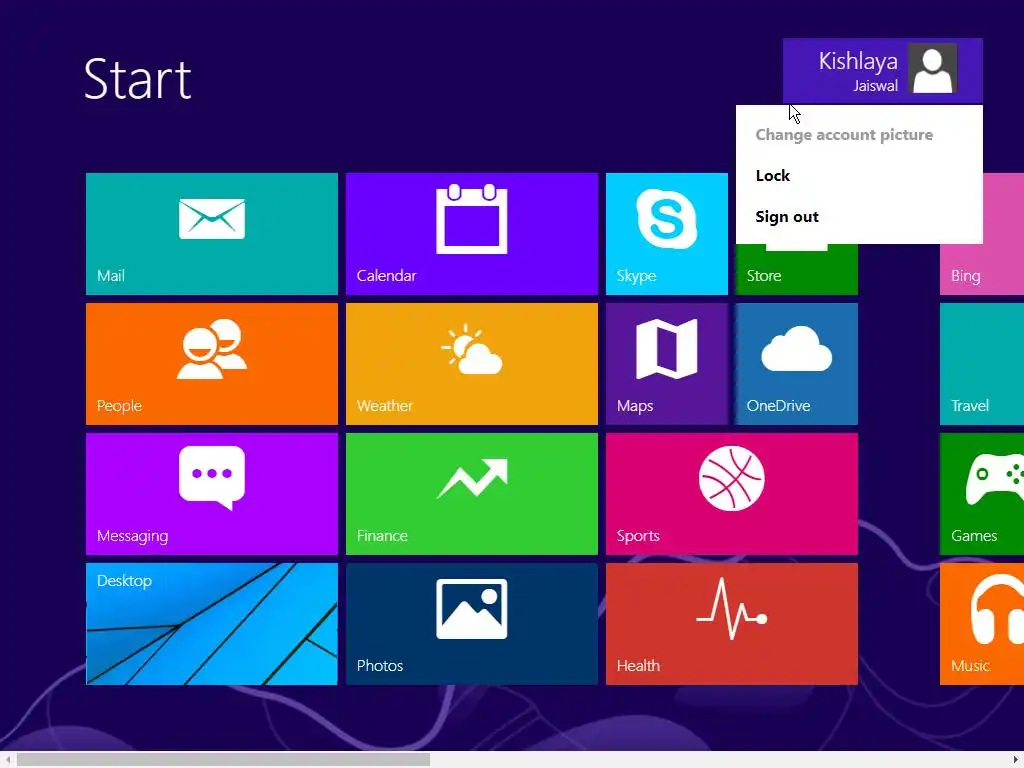Open the Messaging tile
The image size is (1024, 768).
[212, 494]
